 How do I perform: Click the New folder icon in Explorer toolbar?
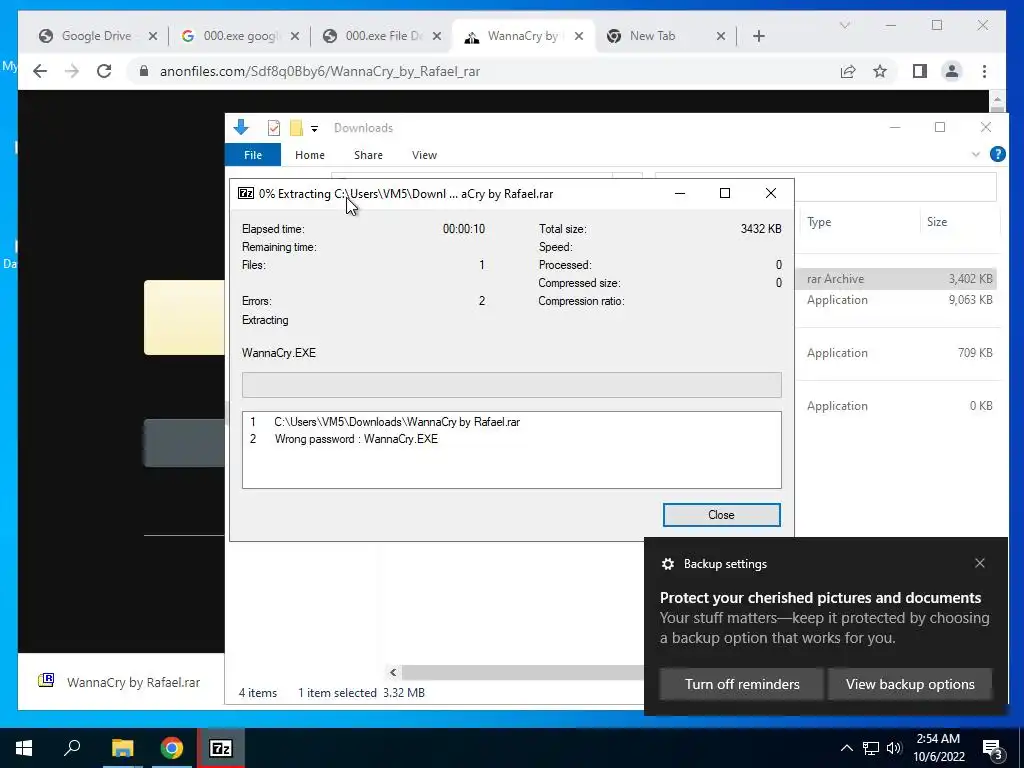pos(296,128)
